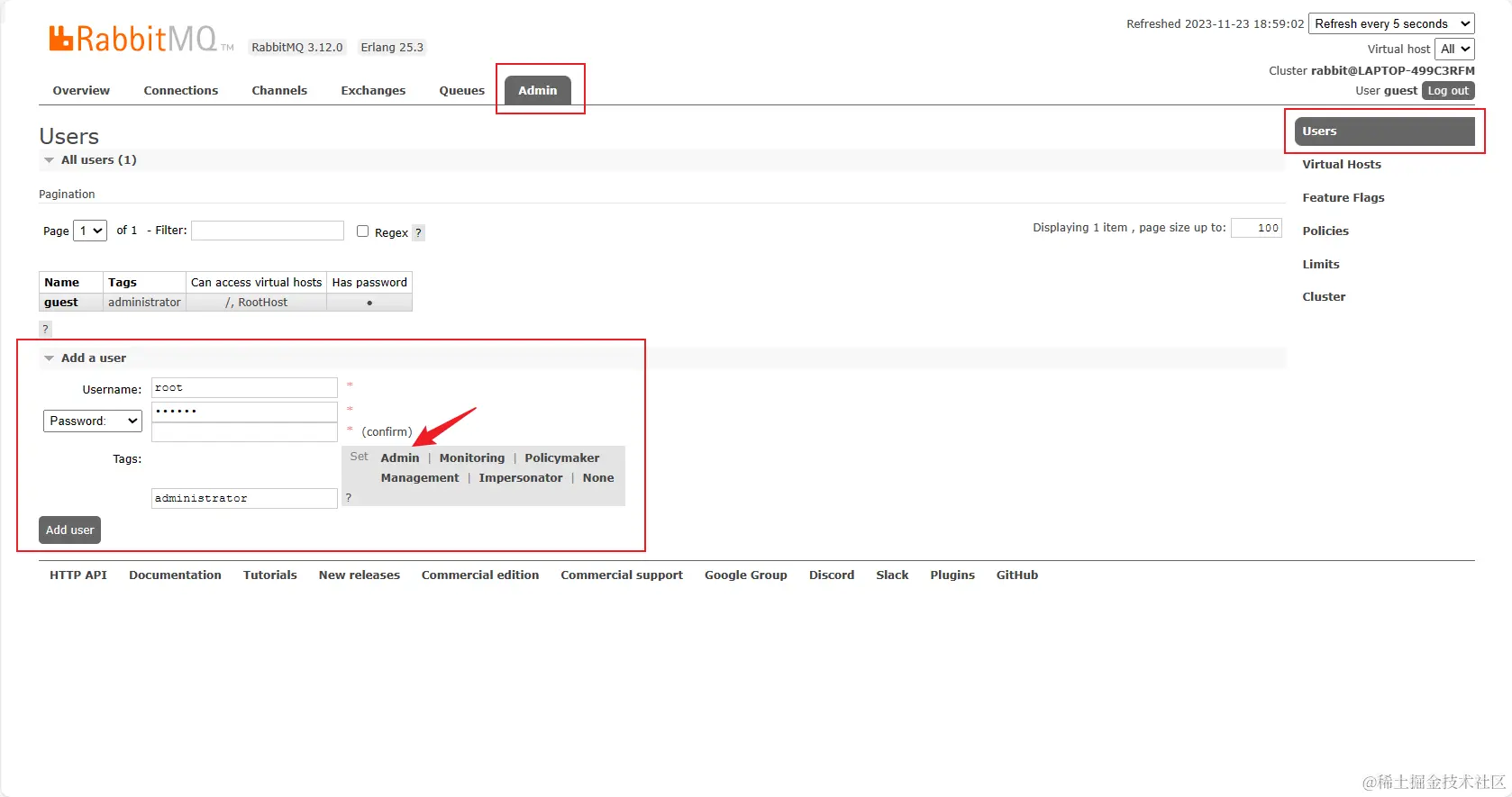The width and height of the screenshot is (1512, 797).
Task: Switch to the Admin tab
Action: [538, 90]
